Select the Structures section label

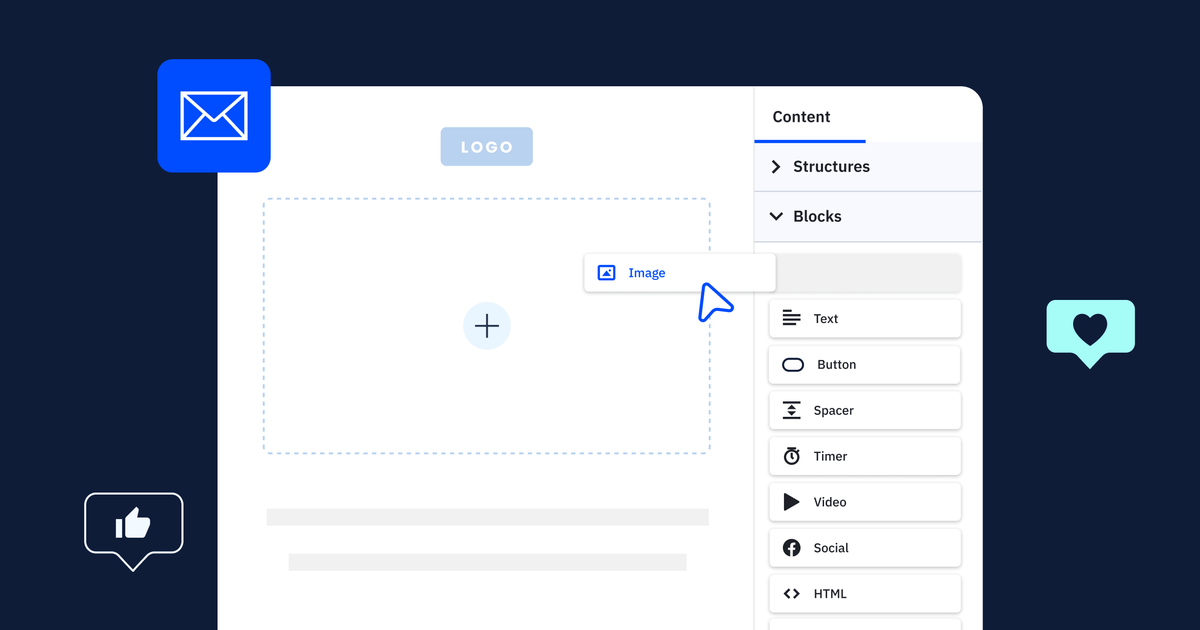pos(831,167)
